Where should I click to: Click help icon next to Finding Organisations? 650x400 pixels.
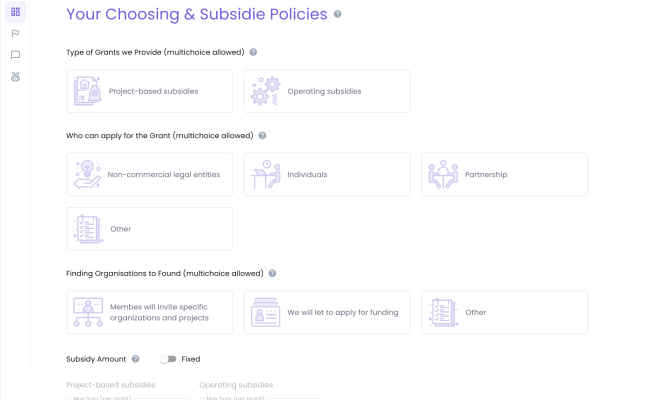[x=272, y=273]
